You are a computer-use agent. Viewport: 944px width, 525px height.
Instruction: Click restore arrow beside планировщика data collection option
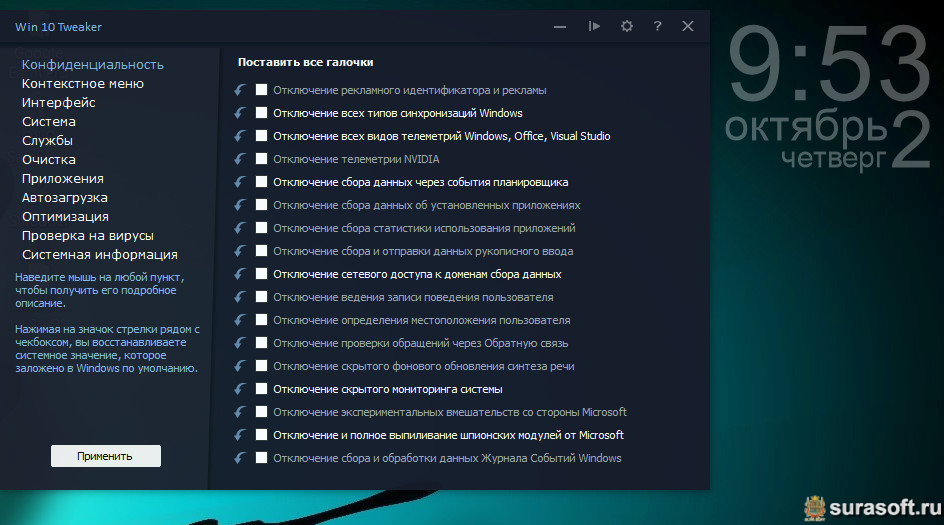click(x=240, y=182)
